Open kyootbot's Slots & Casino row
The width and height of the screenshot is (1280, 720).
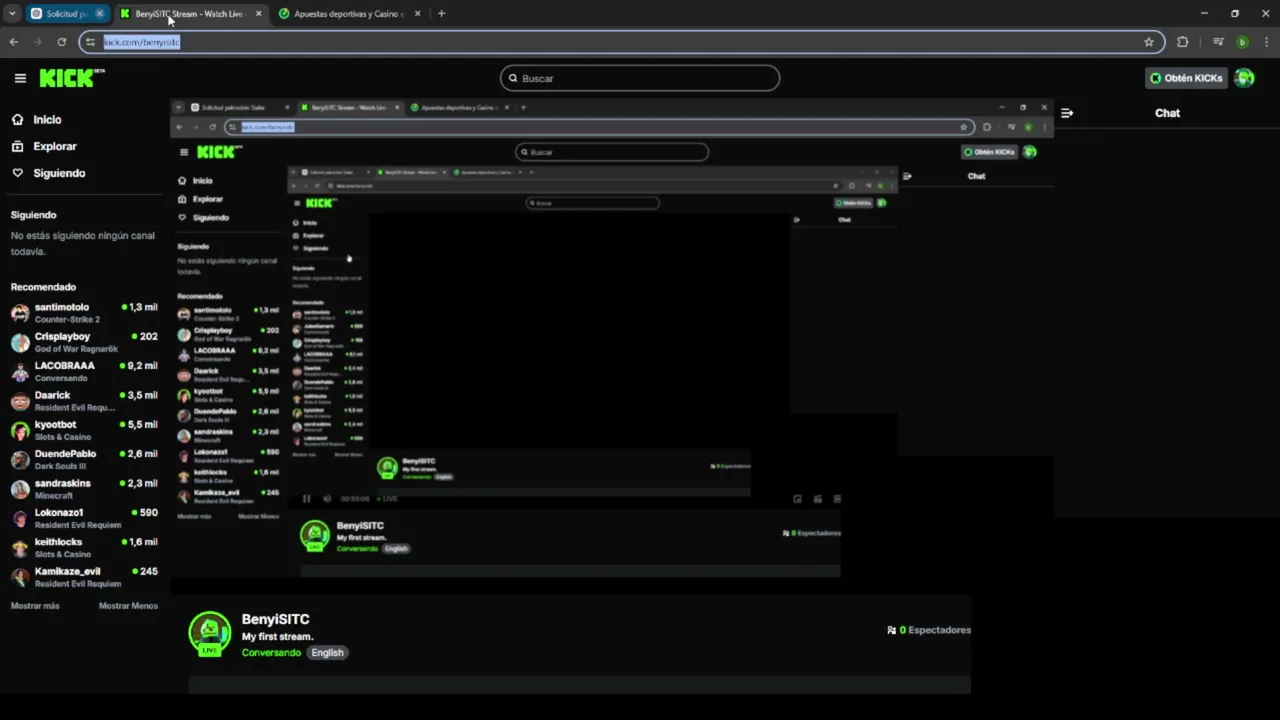84,431
